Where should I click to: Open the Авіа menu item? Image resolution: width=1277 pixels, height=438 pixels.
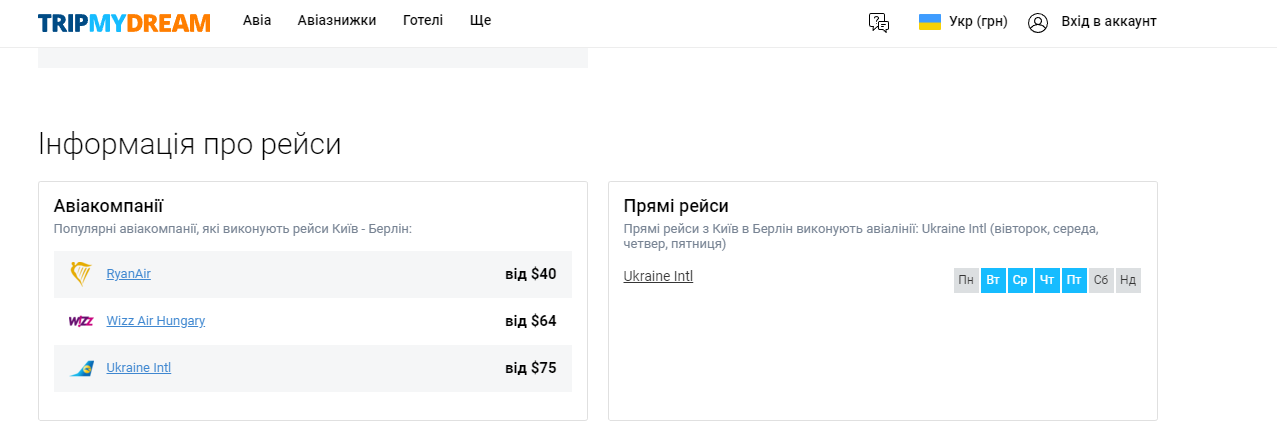tap(257, 20)
